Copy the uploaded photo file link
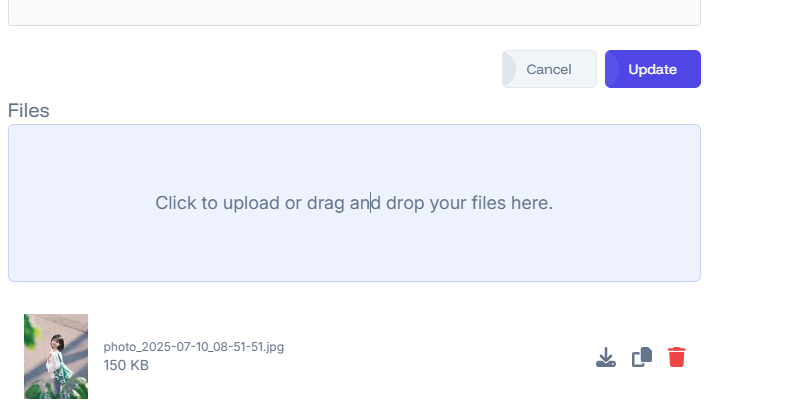 tap(642, 357)
